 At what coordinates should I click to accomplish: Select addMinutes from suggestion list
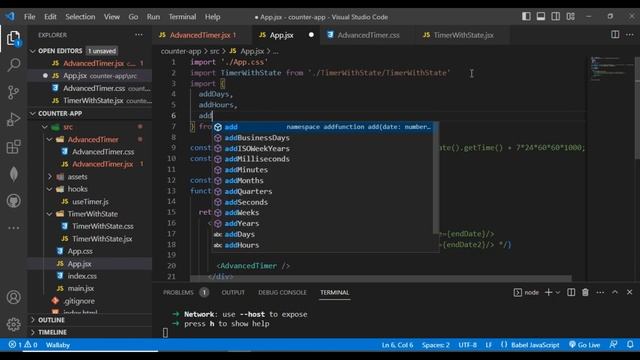322,170
